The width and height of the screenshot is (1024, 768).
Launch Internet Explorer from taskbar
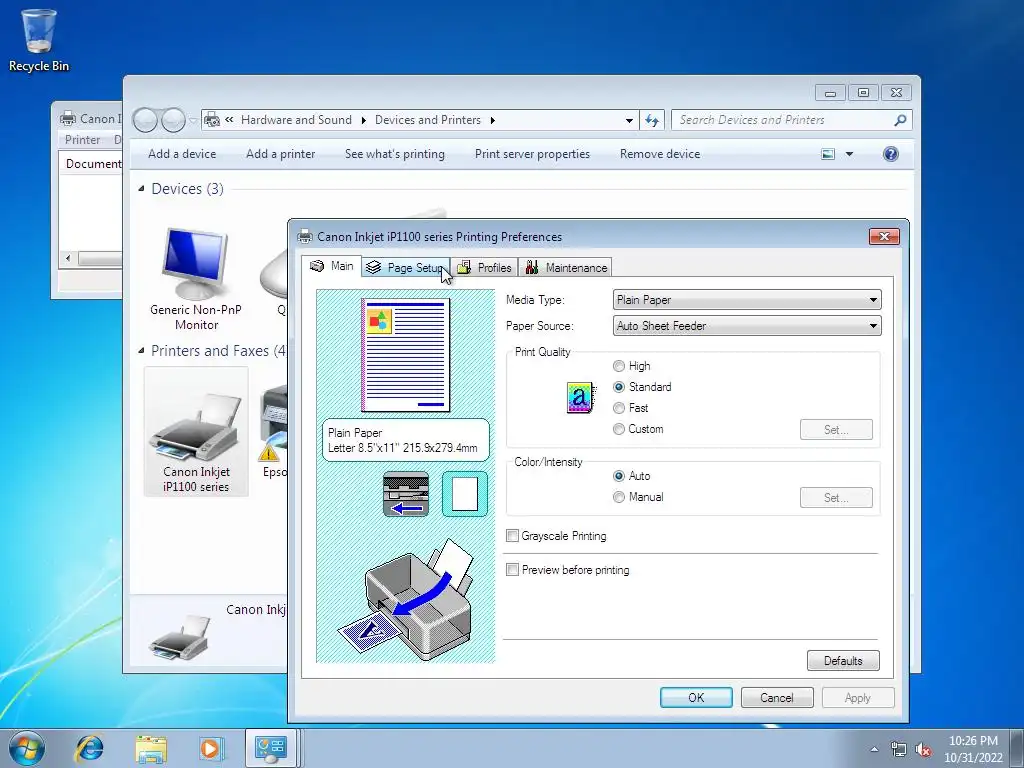point(89,748)
